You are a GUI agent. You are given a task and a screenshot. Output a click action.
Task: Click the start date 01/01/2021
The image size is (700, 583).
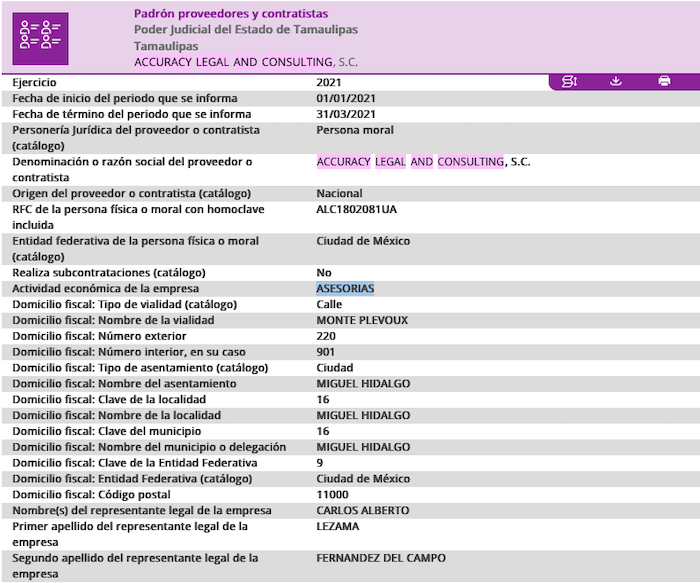point(346,99)
